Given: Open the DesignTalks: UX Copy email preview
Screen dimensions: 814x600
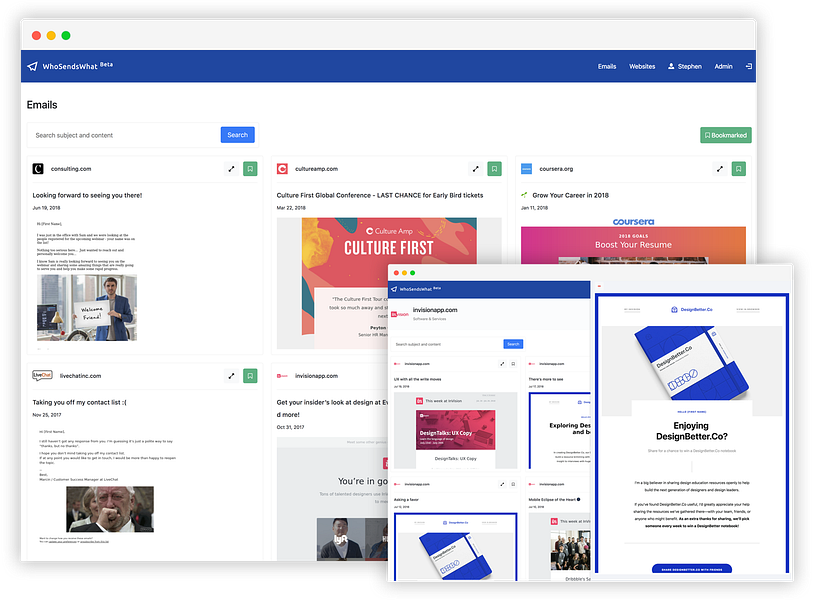Looking at the screenshot, I should 455,430.
